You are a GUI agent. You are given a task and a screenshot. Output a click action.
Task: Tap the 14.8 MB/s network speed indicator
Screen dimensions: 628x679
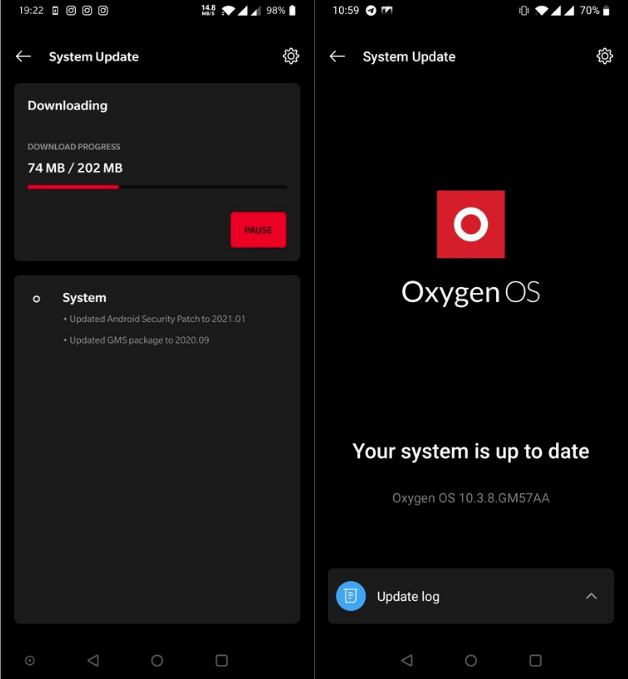[x=208, y=10]
